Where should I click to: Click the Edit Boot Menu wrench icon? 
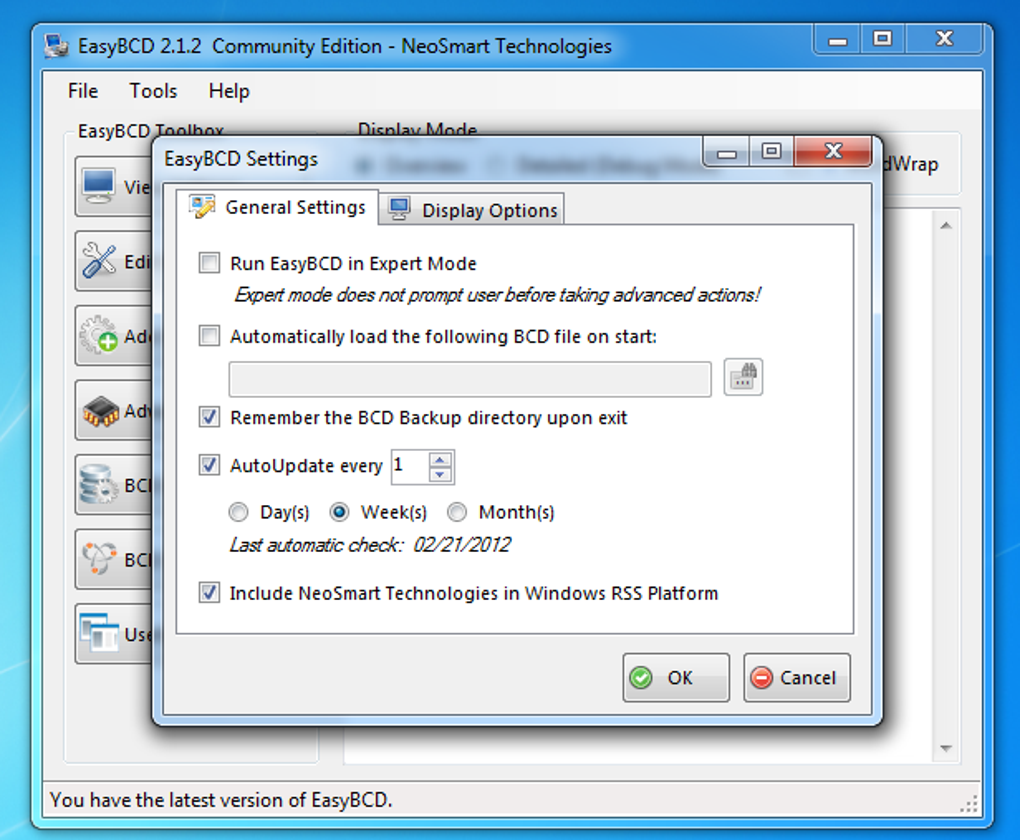tap(99, 261)
